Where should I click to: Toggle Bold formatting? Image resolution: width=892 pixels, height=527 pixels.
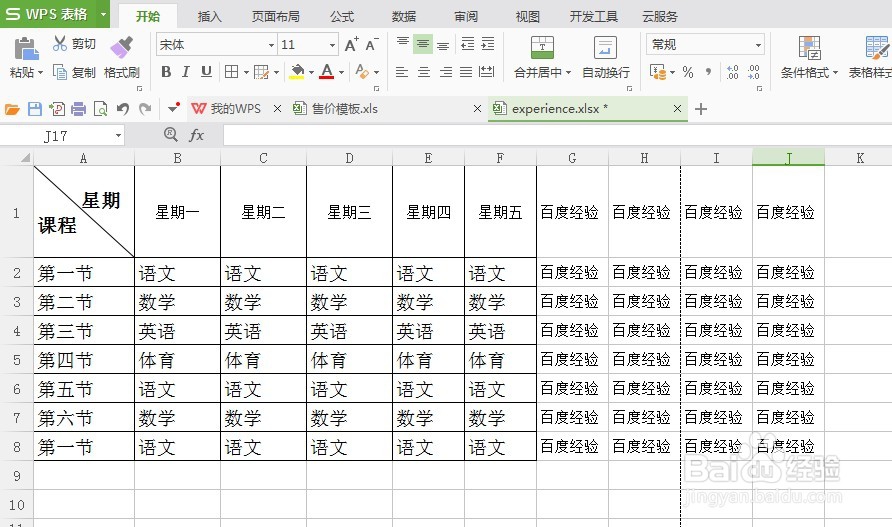click(166, 72)
